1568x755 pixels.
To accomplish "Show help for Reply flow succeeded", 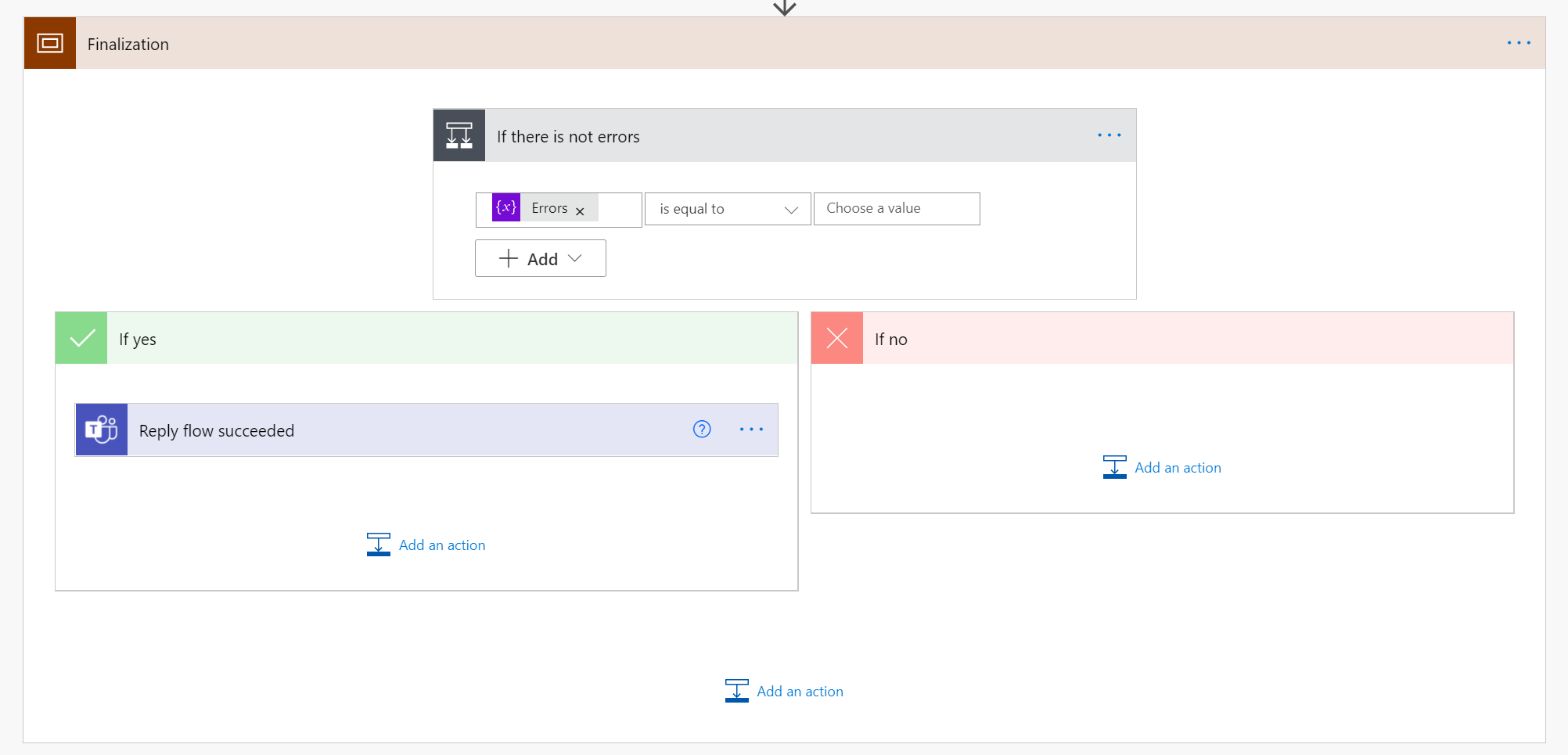I will (x=702, y=429).
